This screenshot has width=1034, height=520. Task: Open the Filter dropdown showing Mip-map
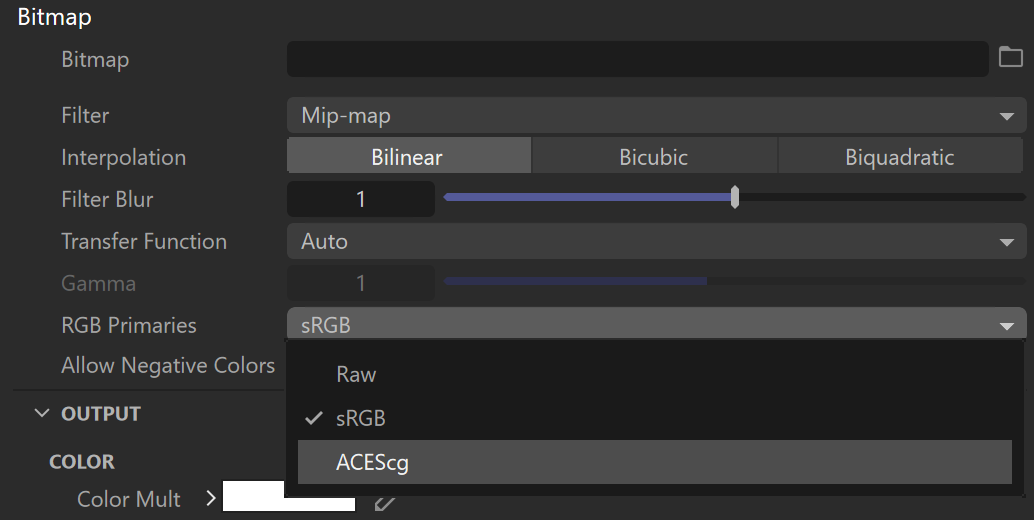click(x=656, y=116)
